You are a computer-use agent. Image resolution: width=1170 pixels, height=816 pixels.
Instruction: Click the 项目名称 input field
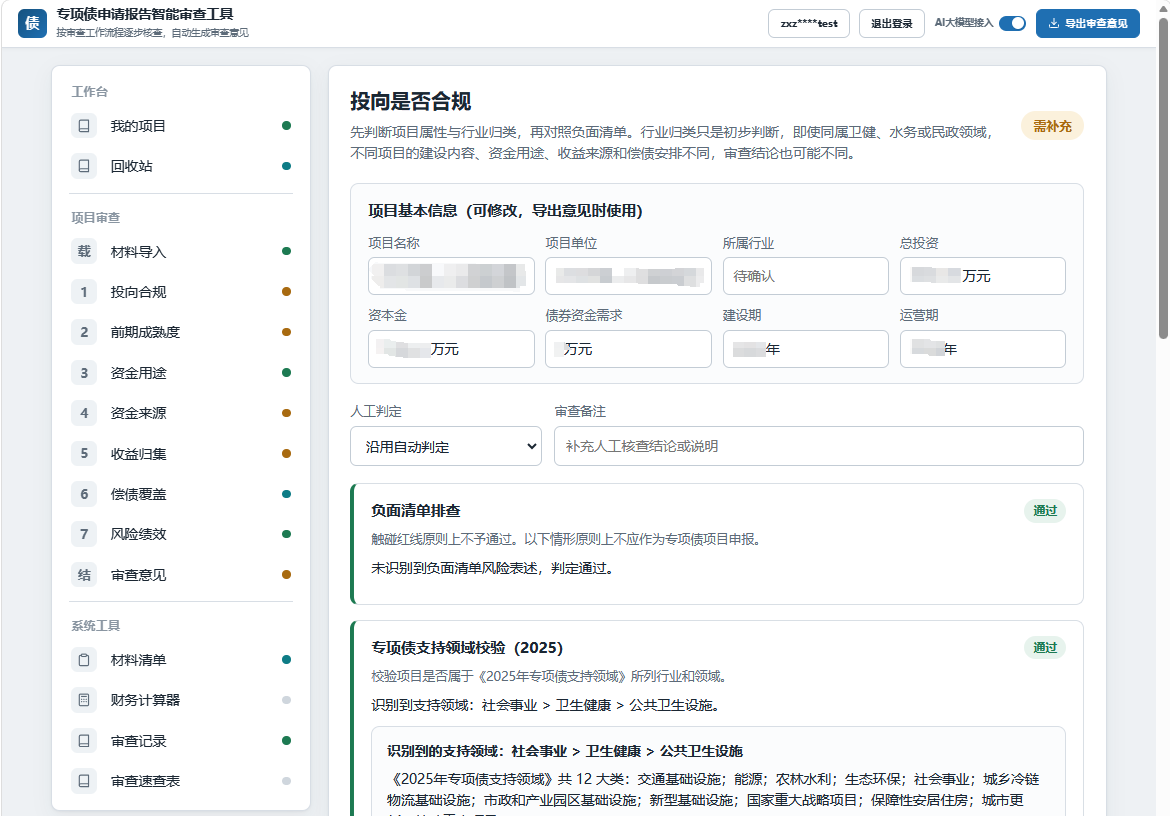(x=451, y=276)
